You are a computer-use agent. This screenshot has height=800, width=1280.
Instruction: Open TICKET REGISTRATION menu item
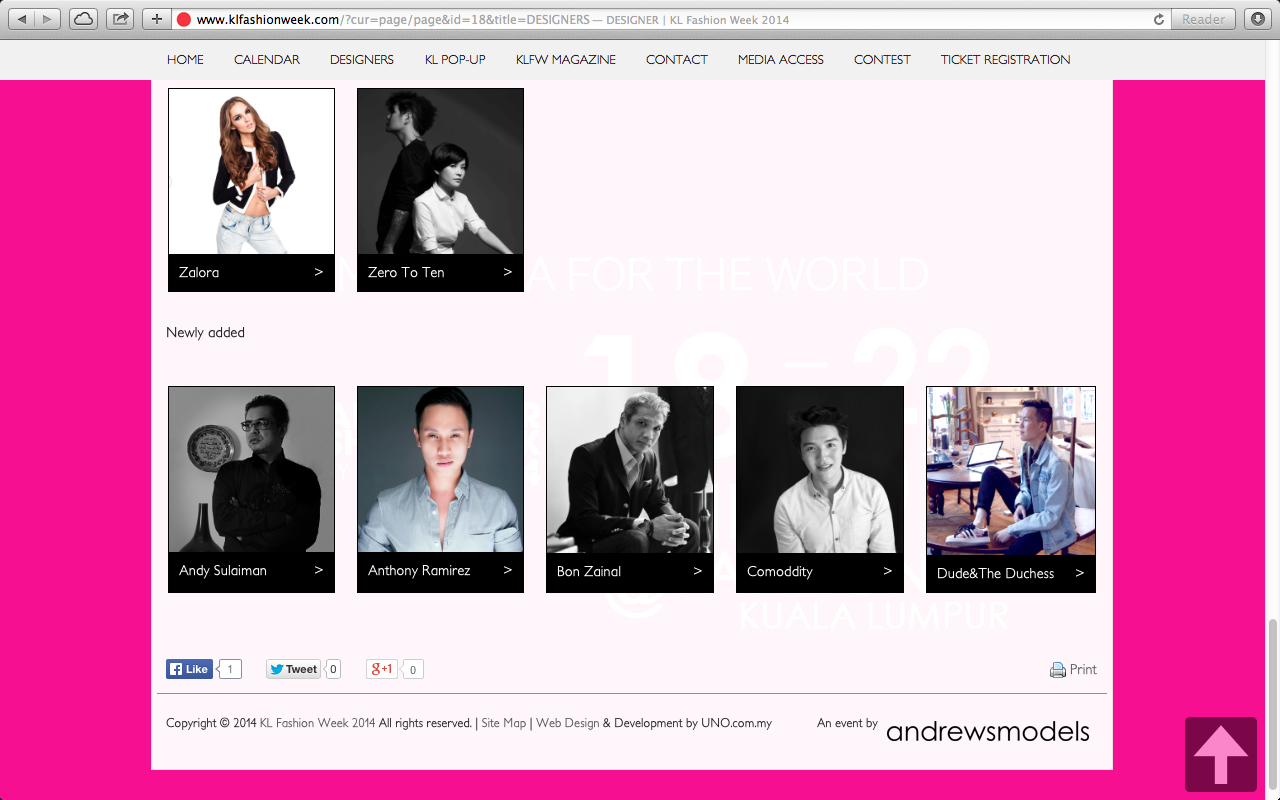[x=1005, y=60]
